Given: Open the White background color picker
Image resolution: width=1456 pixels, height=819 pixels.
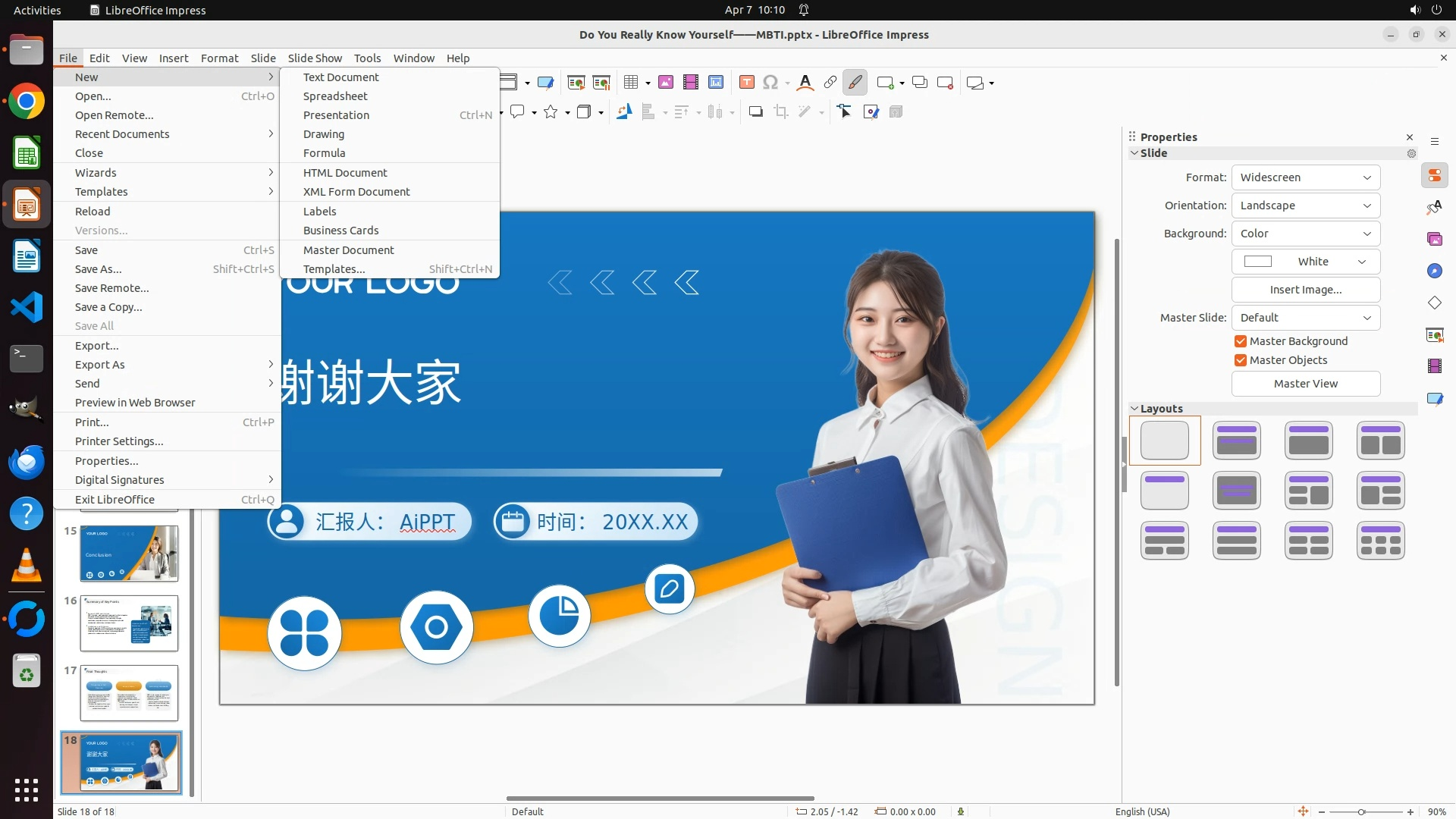Looking at the screenshot, I should (x=1305, y=262).
